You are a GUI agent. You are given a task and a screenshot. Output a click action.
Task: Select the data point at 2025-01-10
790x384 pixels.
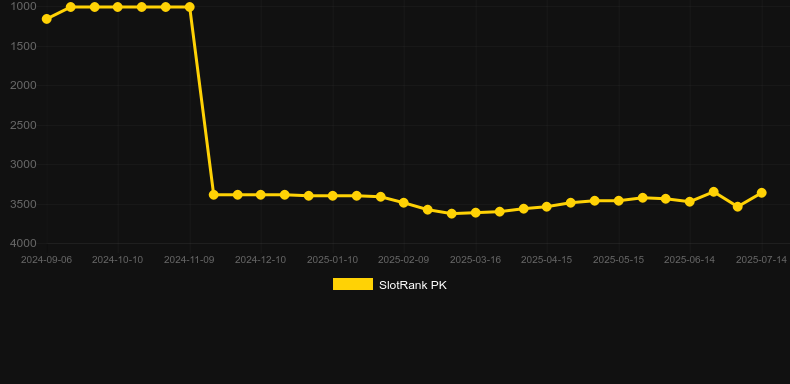click(333, 196)
